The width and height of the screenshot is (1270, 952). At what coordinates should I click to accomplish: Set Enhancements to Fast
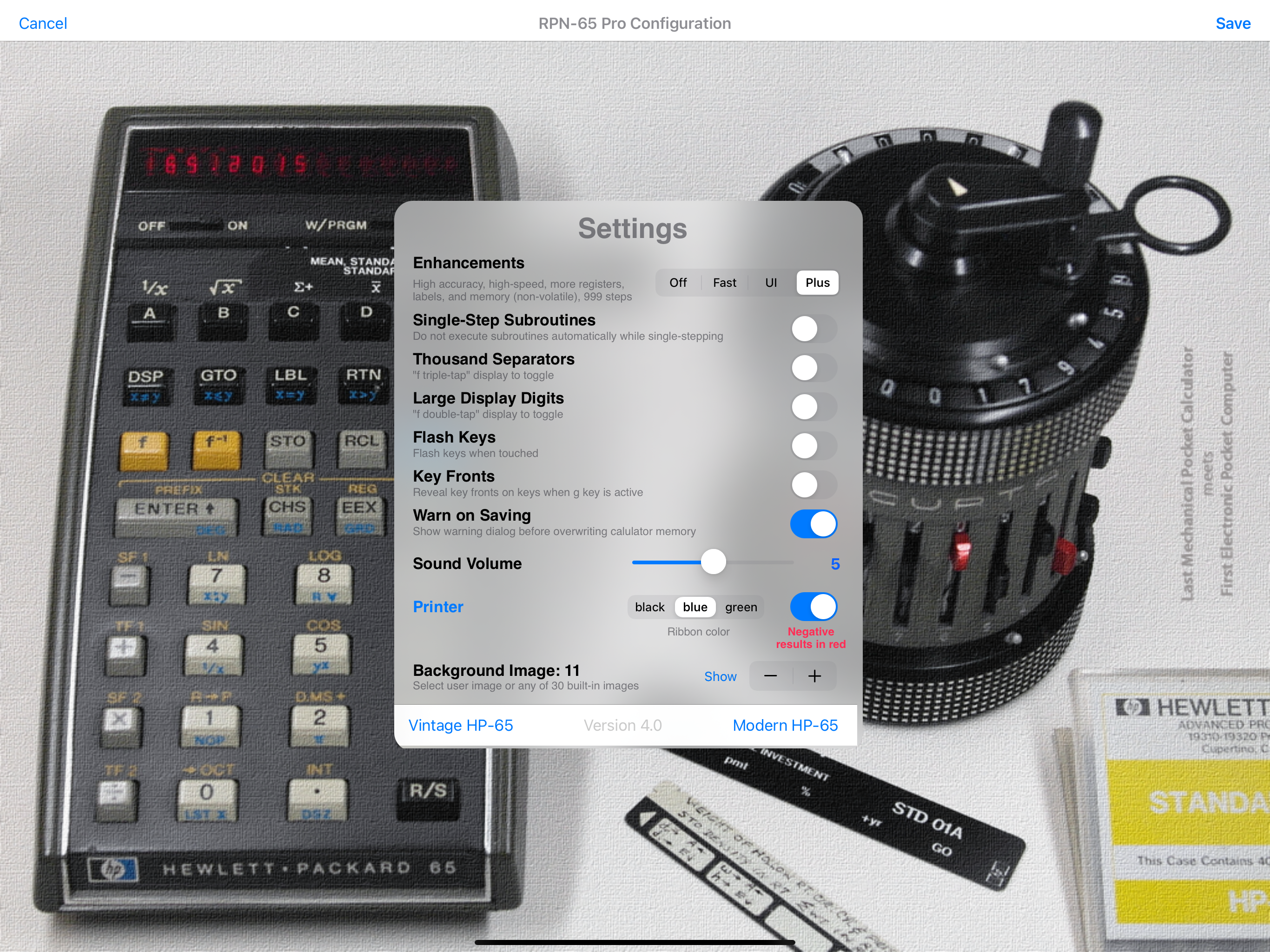725,283
